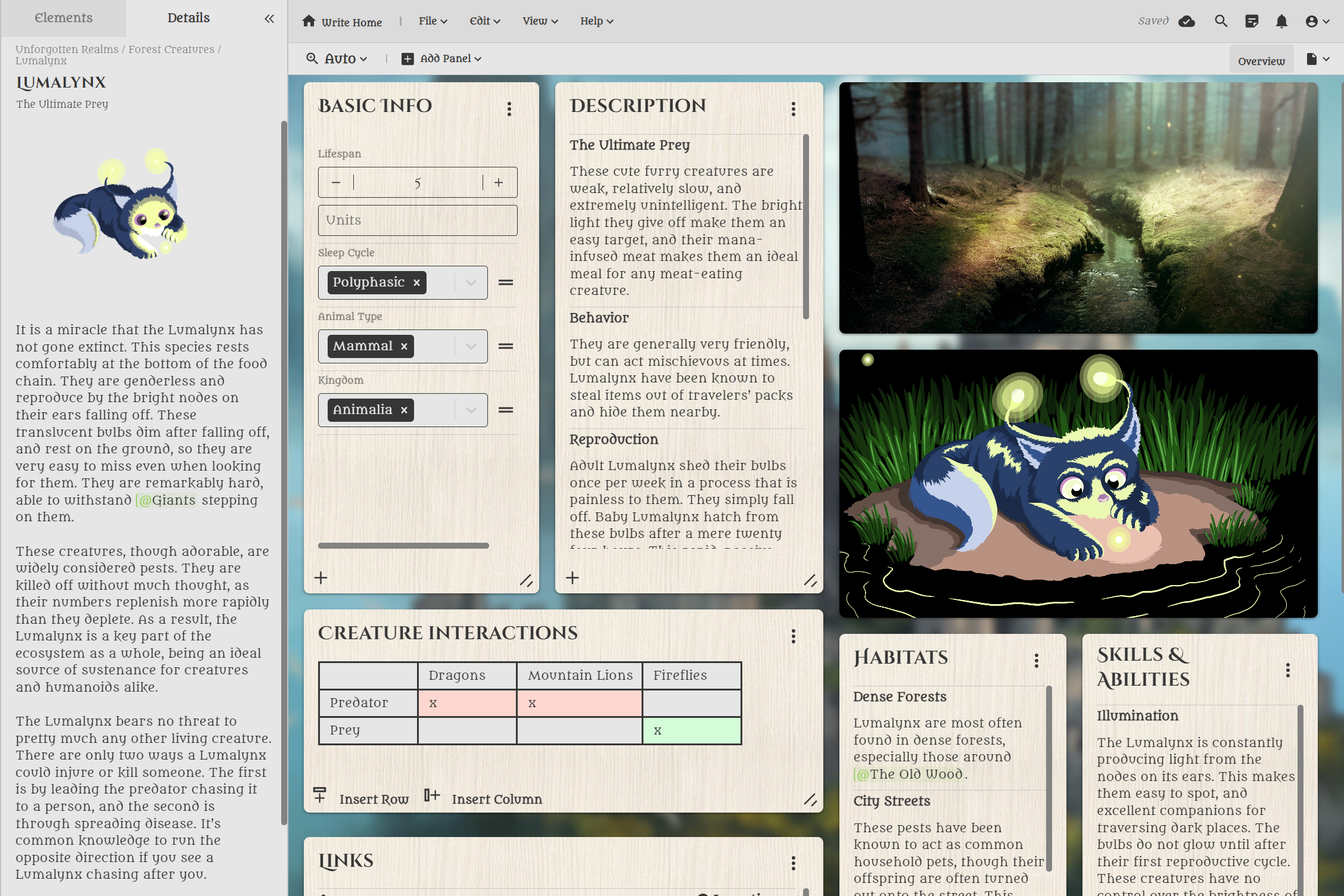Open search with the magnifier icon
Screen dimensions: 1344x896
1221,21
